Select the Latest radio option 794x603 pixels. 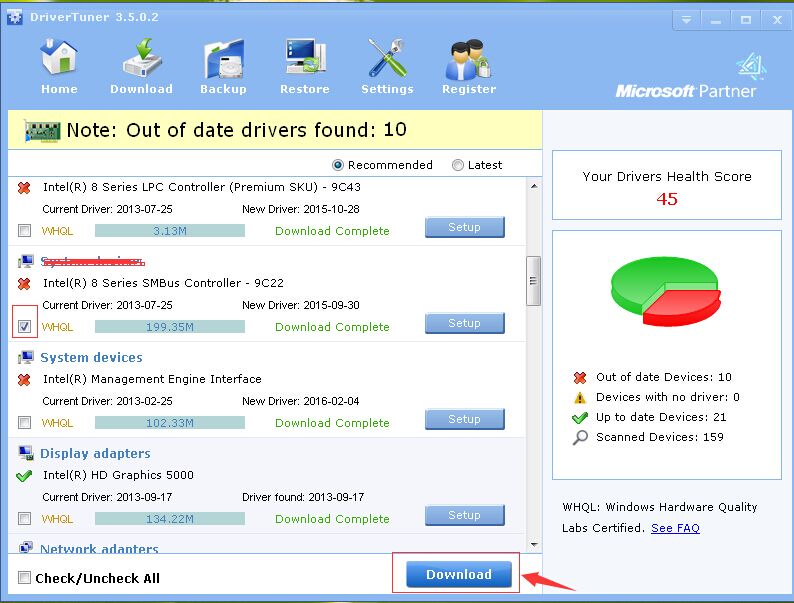(457, 165)
